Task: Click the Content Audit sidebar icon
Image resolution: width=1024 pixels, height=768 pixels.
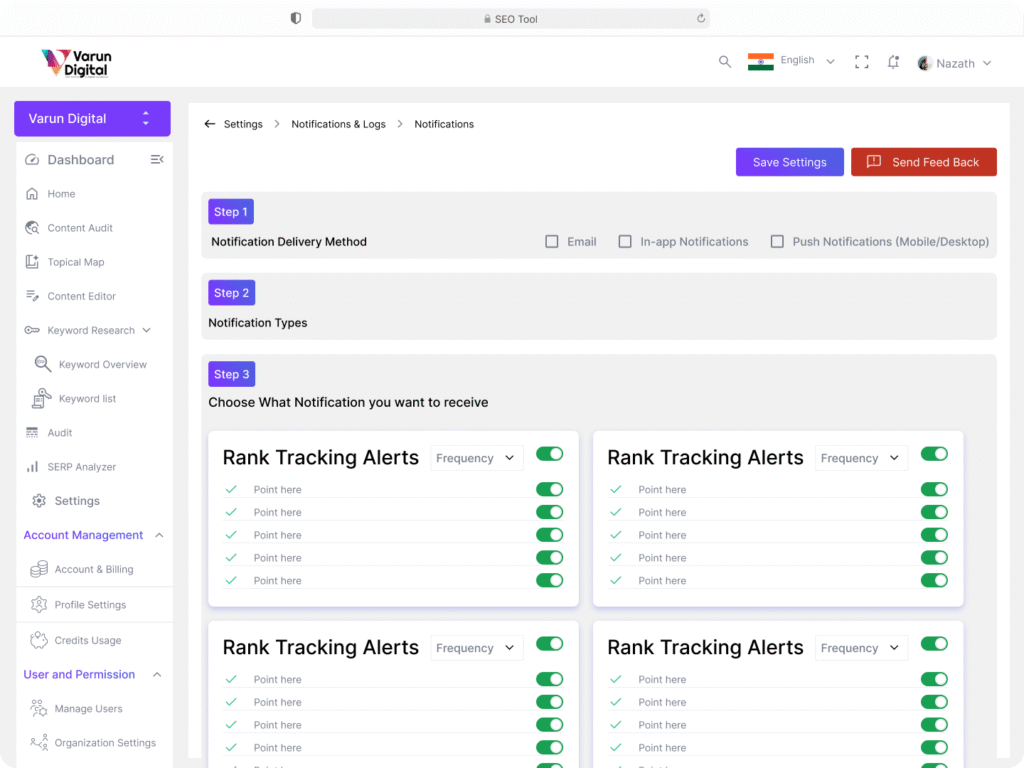Action: coord(32,228)
